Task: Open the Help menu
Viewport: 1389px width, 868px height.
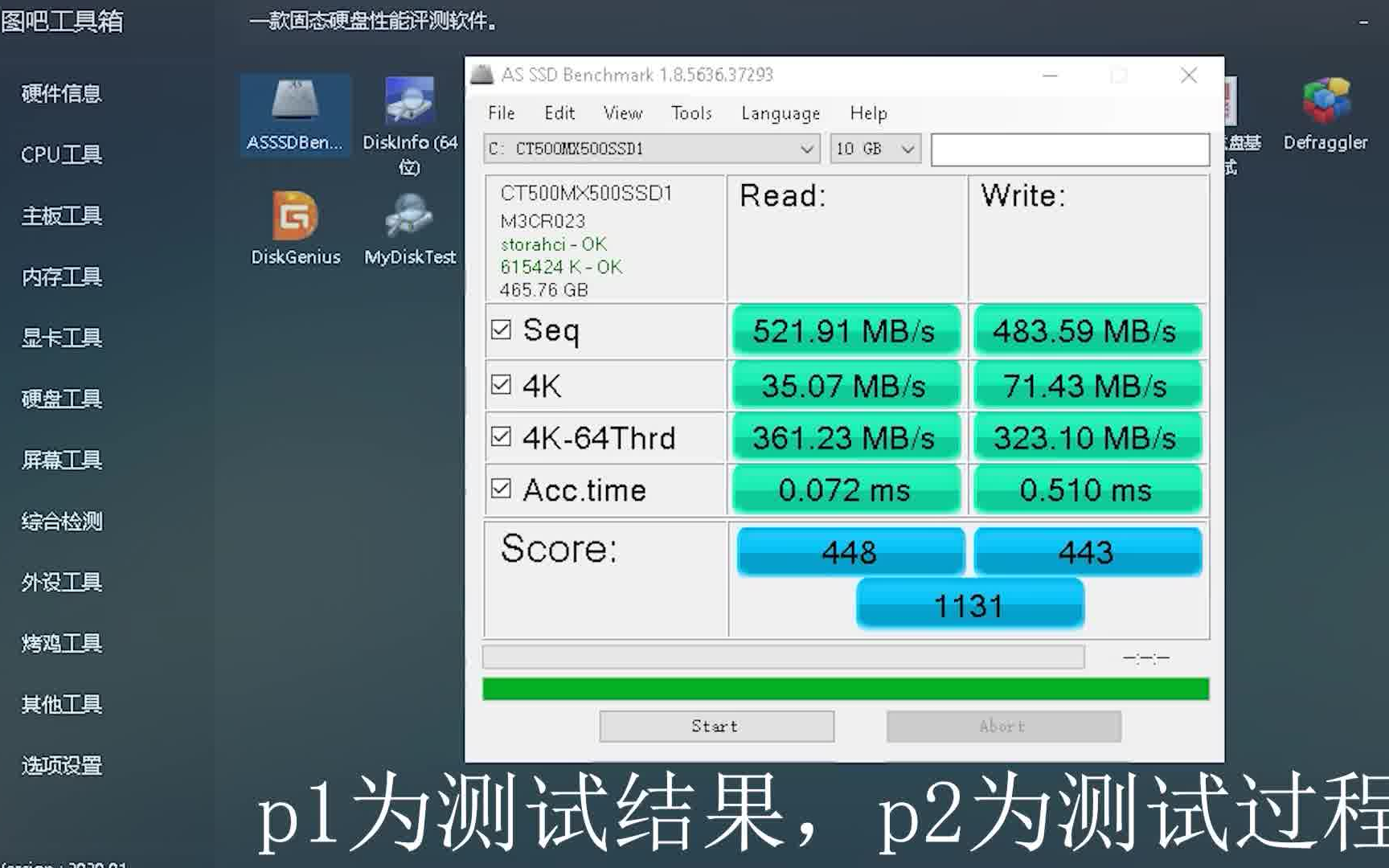Action: pos(868,113)
